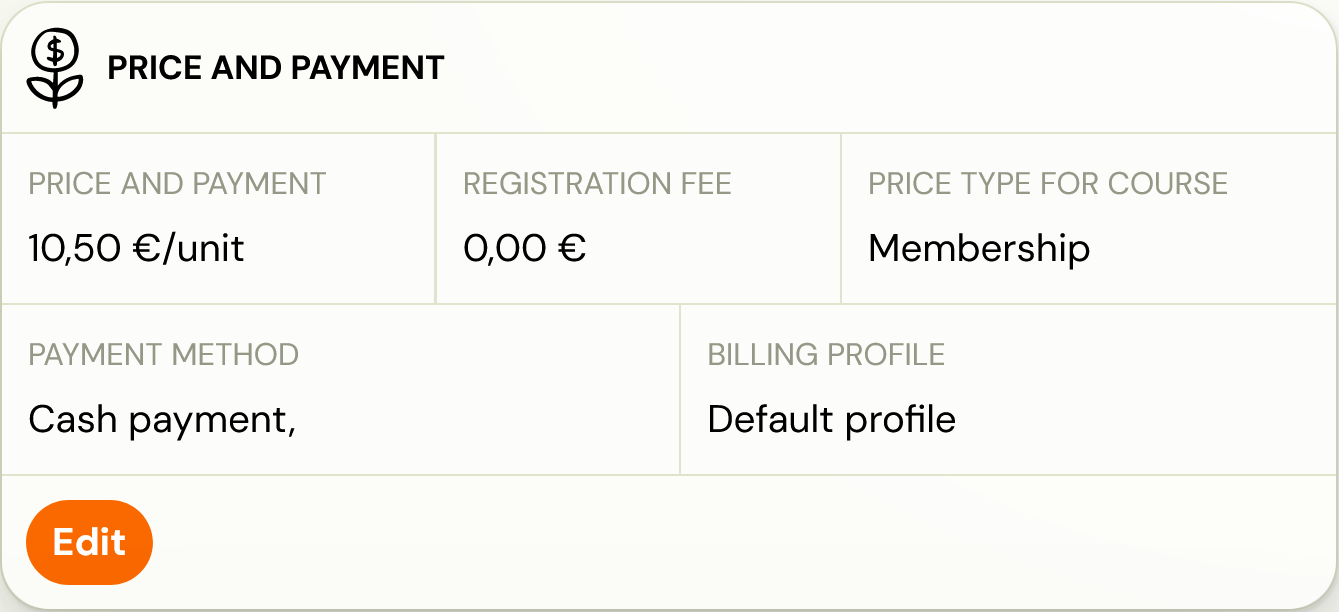Image resolution: width=1339 pixels, height=612 pixels.
Task: Click the PRICE TYPE FOR COURSE label
Action: [1048, 184]
